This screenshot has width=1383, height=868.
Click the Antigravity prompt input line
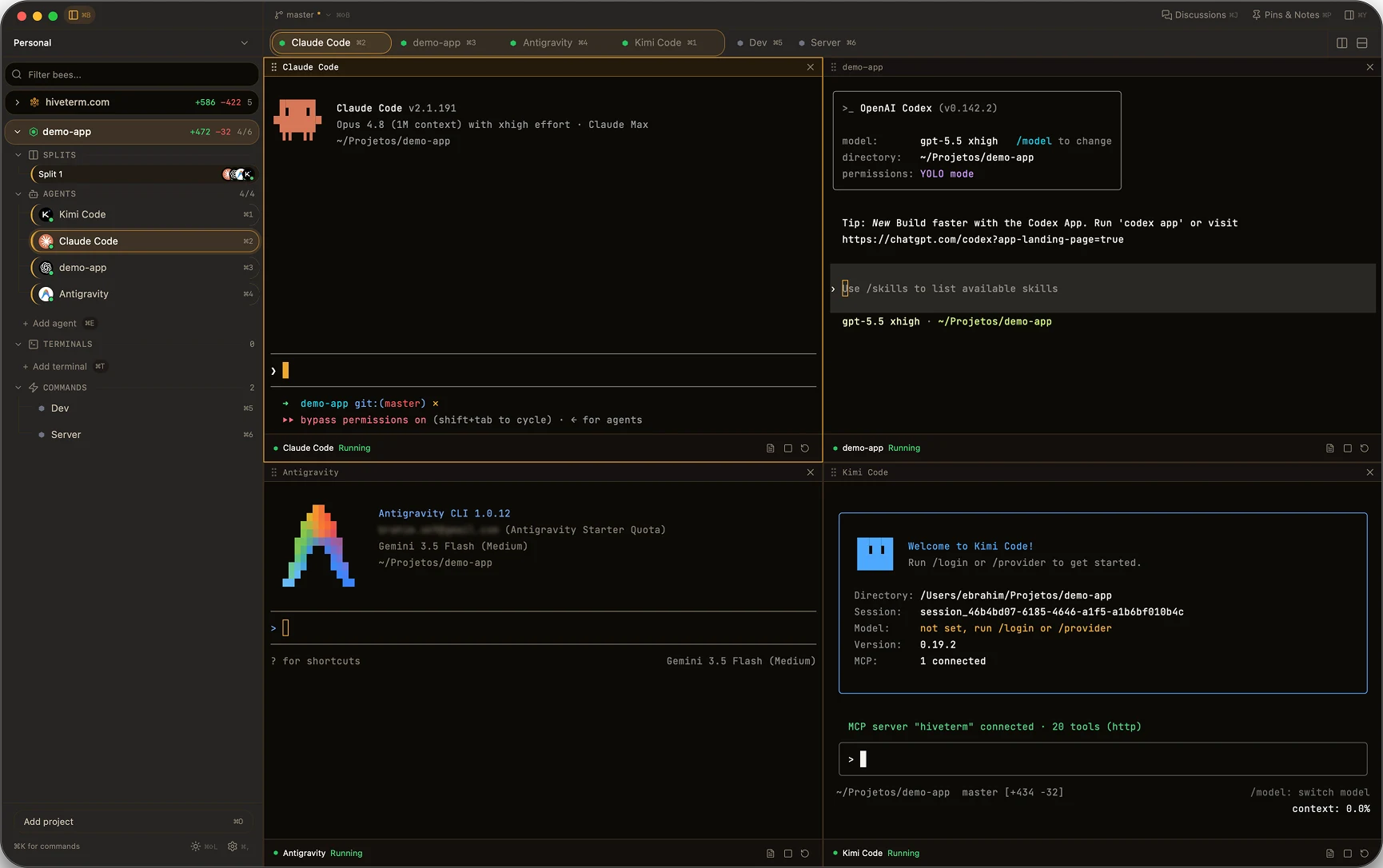(x=544, y=628)
